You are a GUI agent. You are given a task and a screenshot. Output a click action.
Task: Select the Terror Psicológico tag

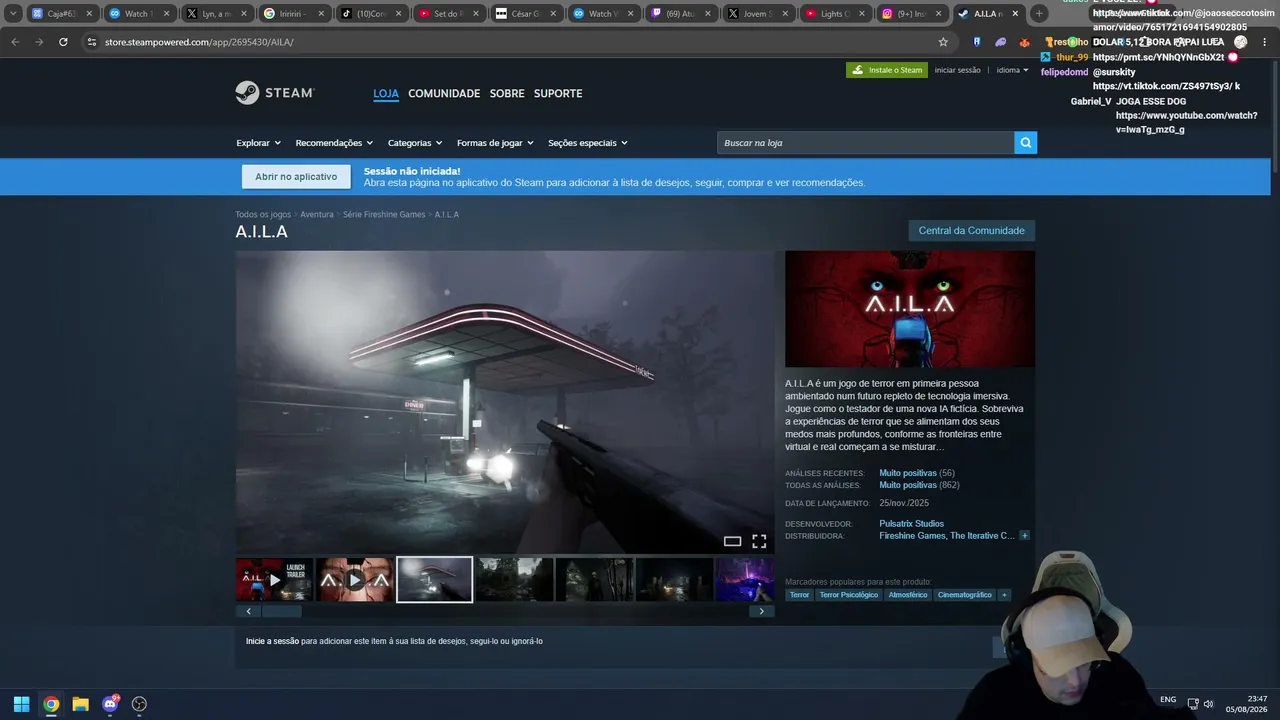pyautogui.click(x=849, y=595)
